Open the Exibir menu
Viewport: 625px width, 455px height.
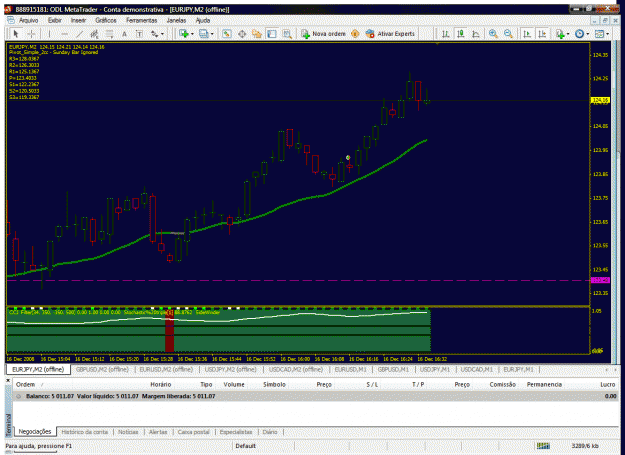pos(55,20)
